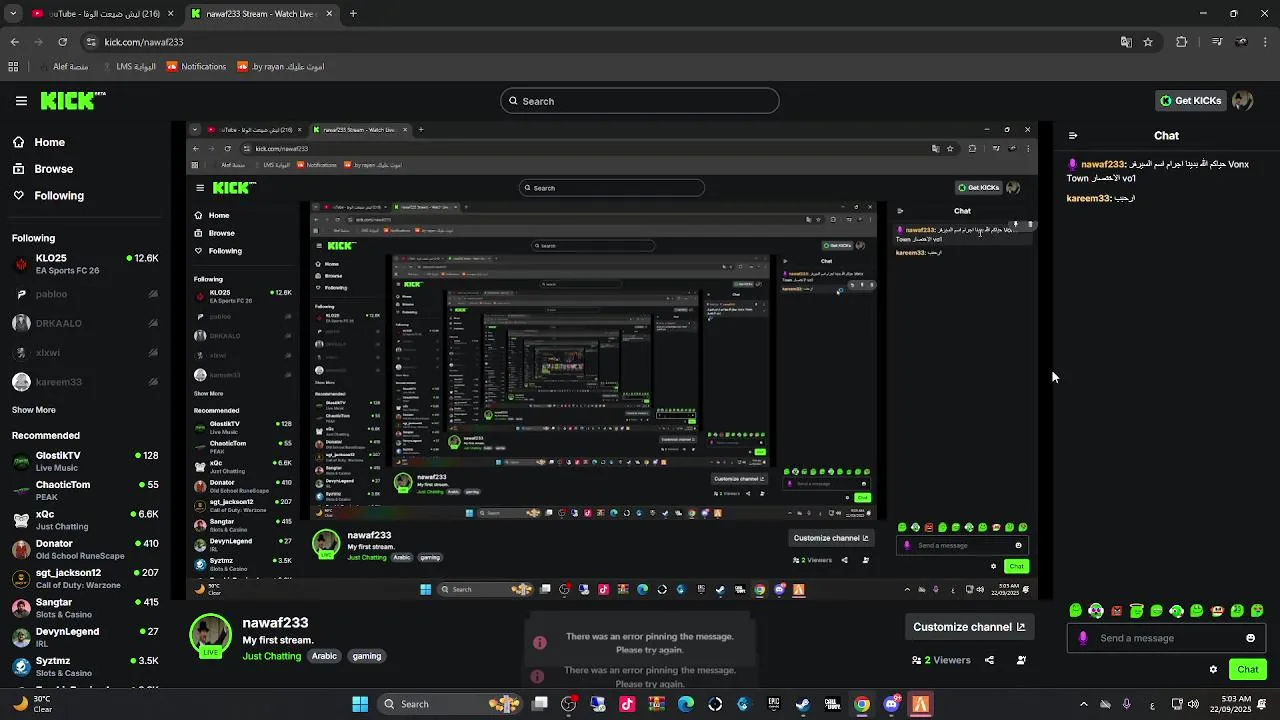
Task: Open the Alef bookmark
Action: [63, 67]
